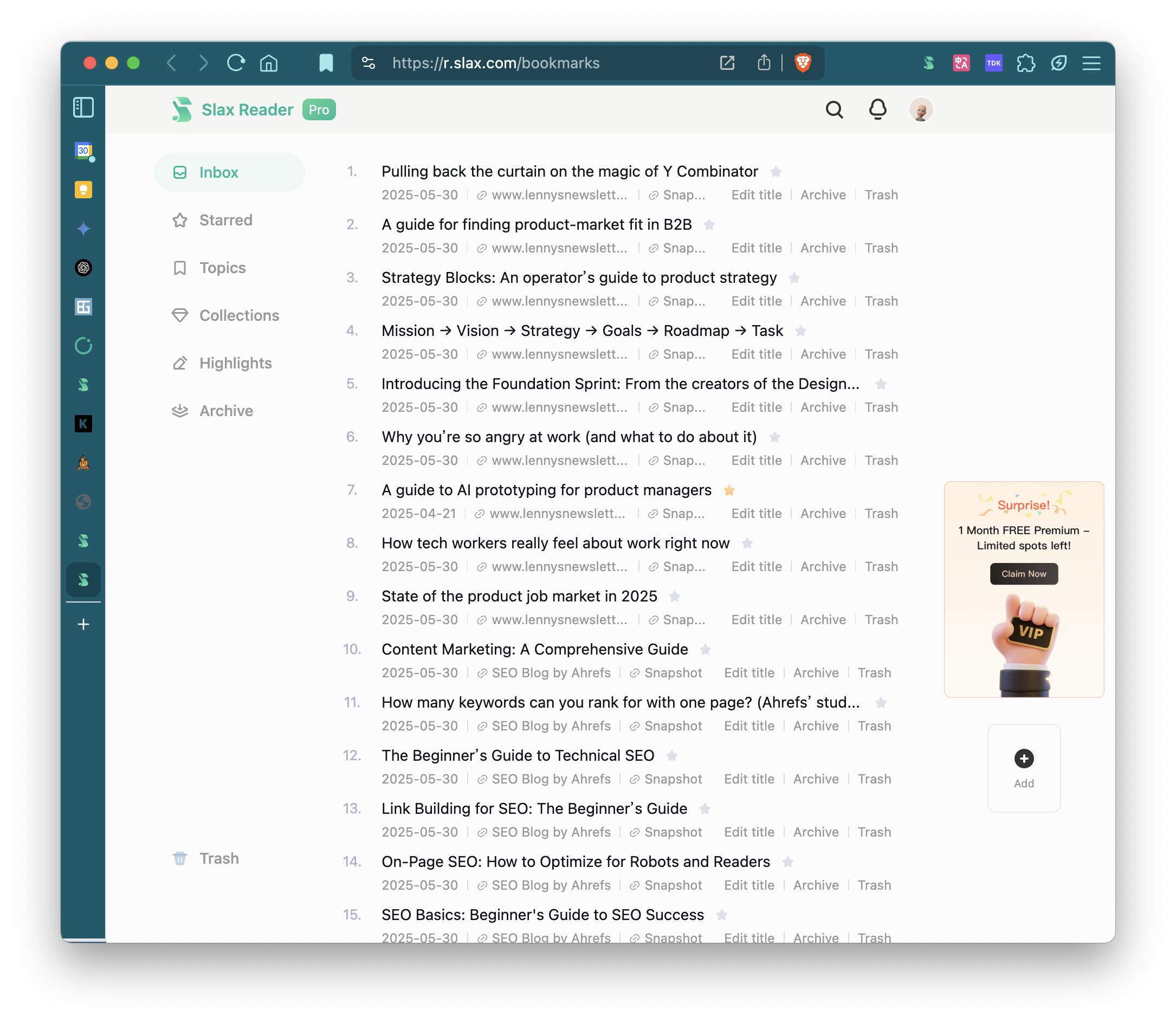
Task: Open the TDK extension dropdown
Action: click(993, 63)
